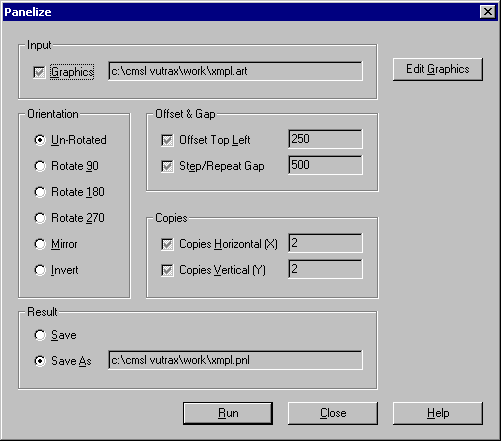Open Help for the Panelize dialog
The width and height of the screenshot is (501, 441).
(x=438, y=413)
